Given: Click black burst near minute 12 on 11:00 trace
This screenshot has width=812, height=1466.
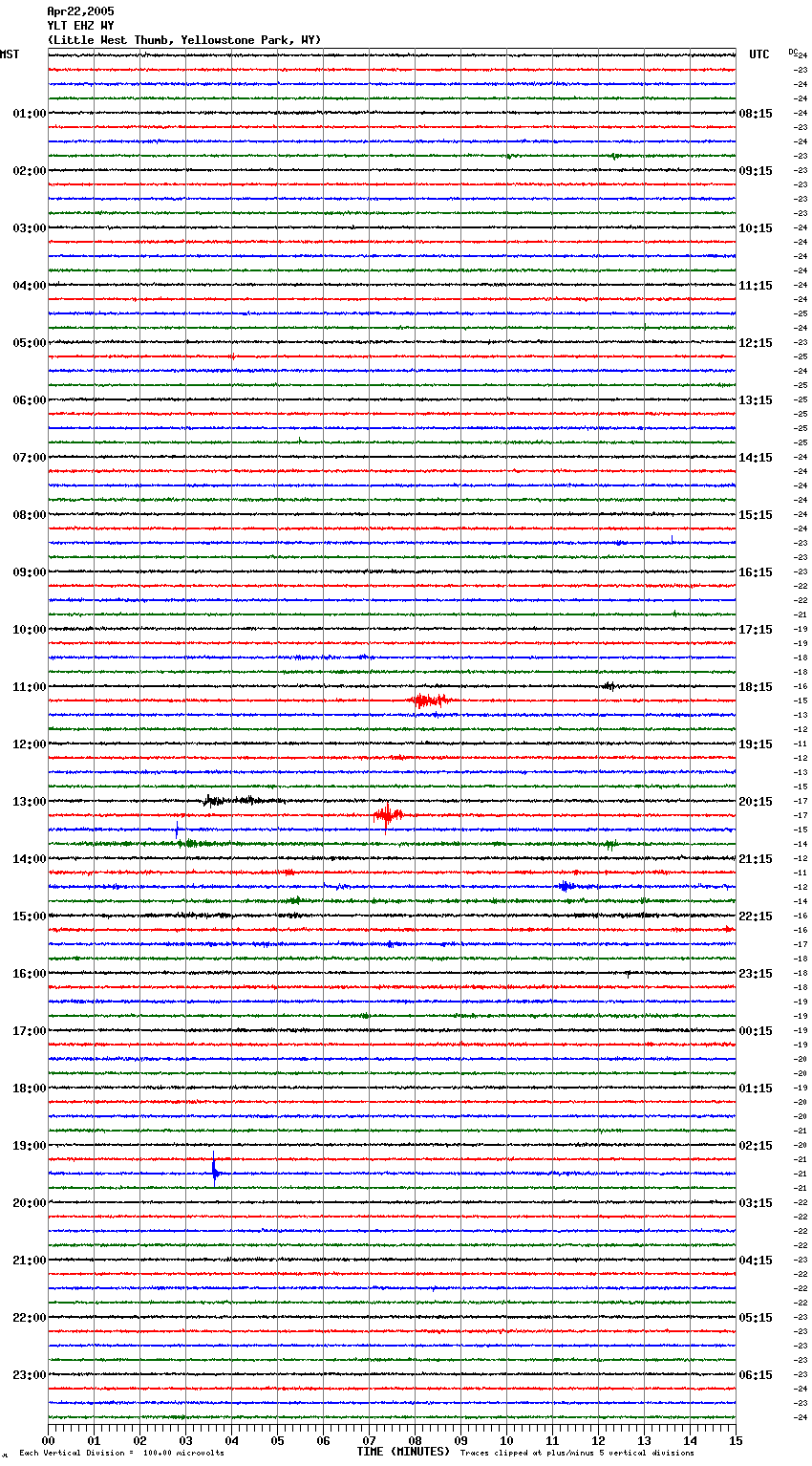Looking at the screenshot, I should pos(608,686).
